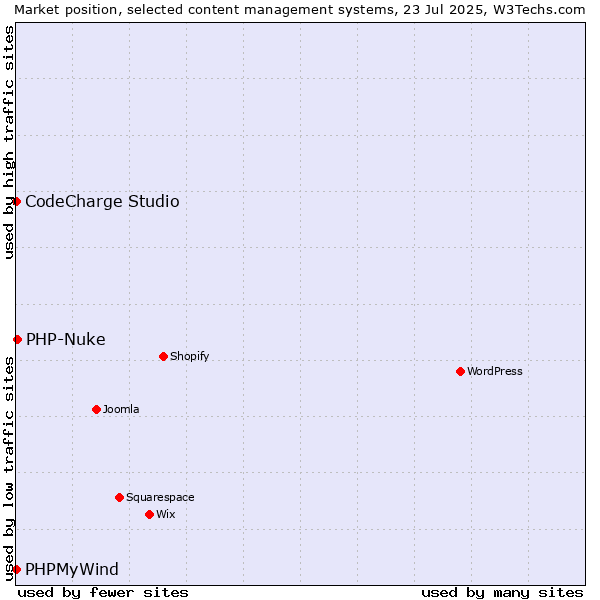Click the Shopify red marker
The width and height of the screenshot is (600, 600).
[x=163, y=357]
